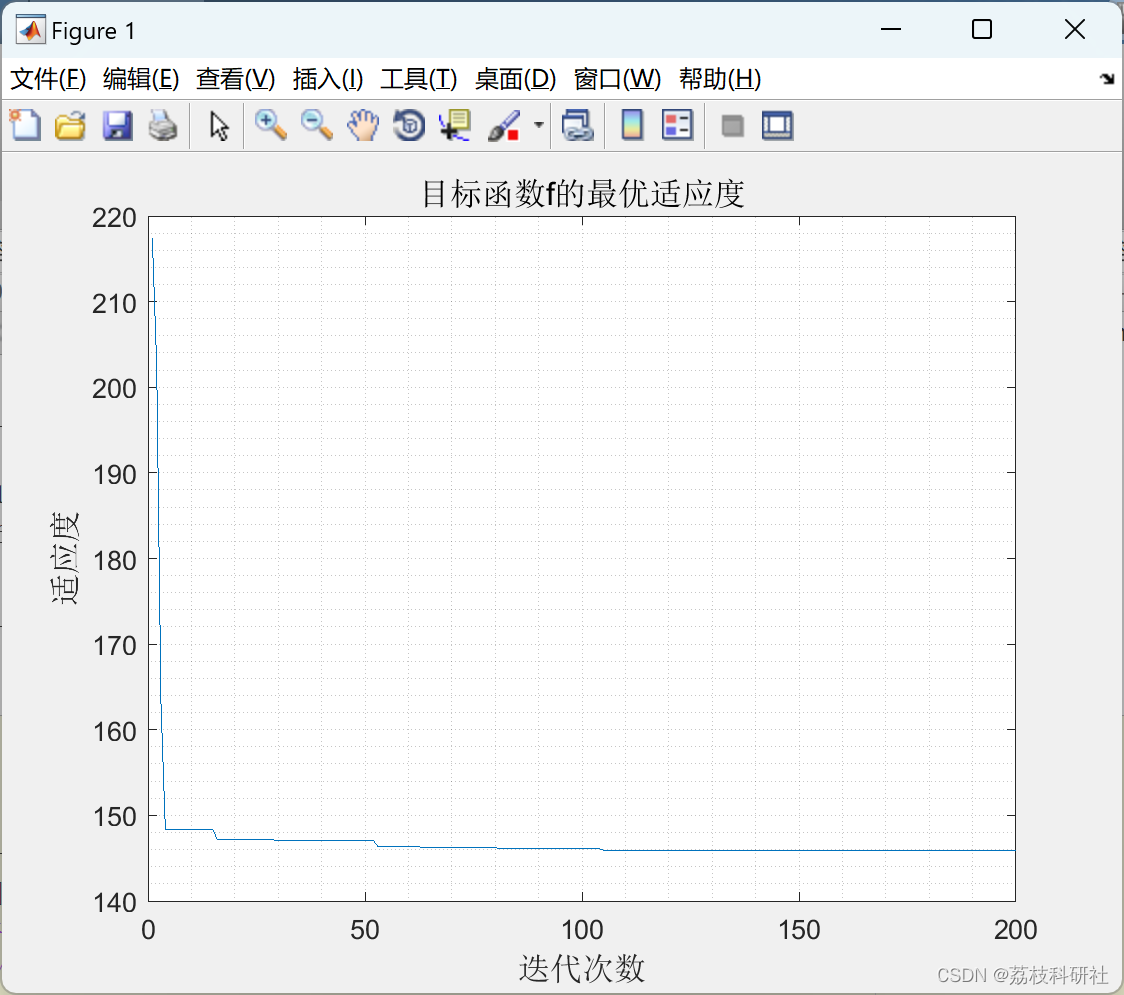
Task: Click the Link Plot icon
Action: tap(578, 125)
